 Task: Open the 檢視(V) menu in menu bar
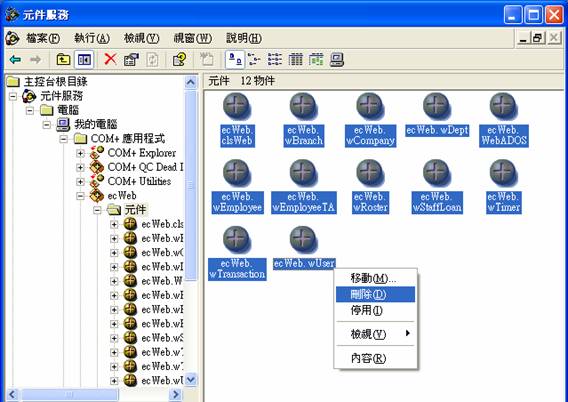coord(141,38)
